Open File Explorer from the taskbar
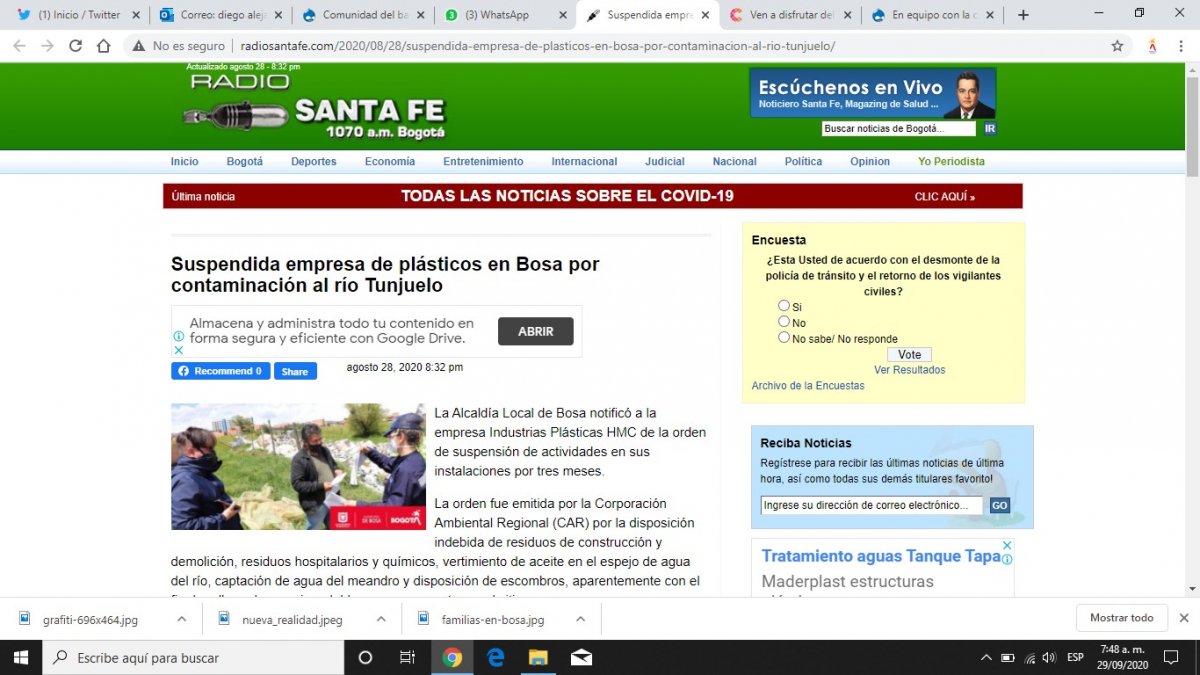1200x675 pixels. point(538,657)
